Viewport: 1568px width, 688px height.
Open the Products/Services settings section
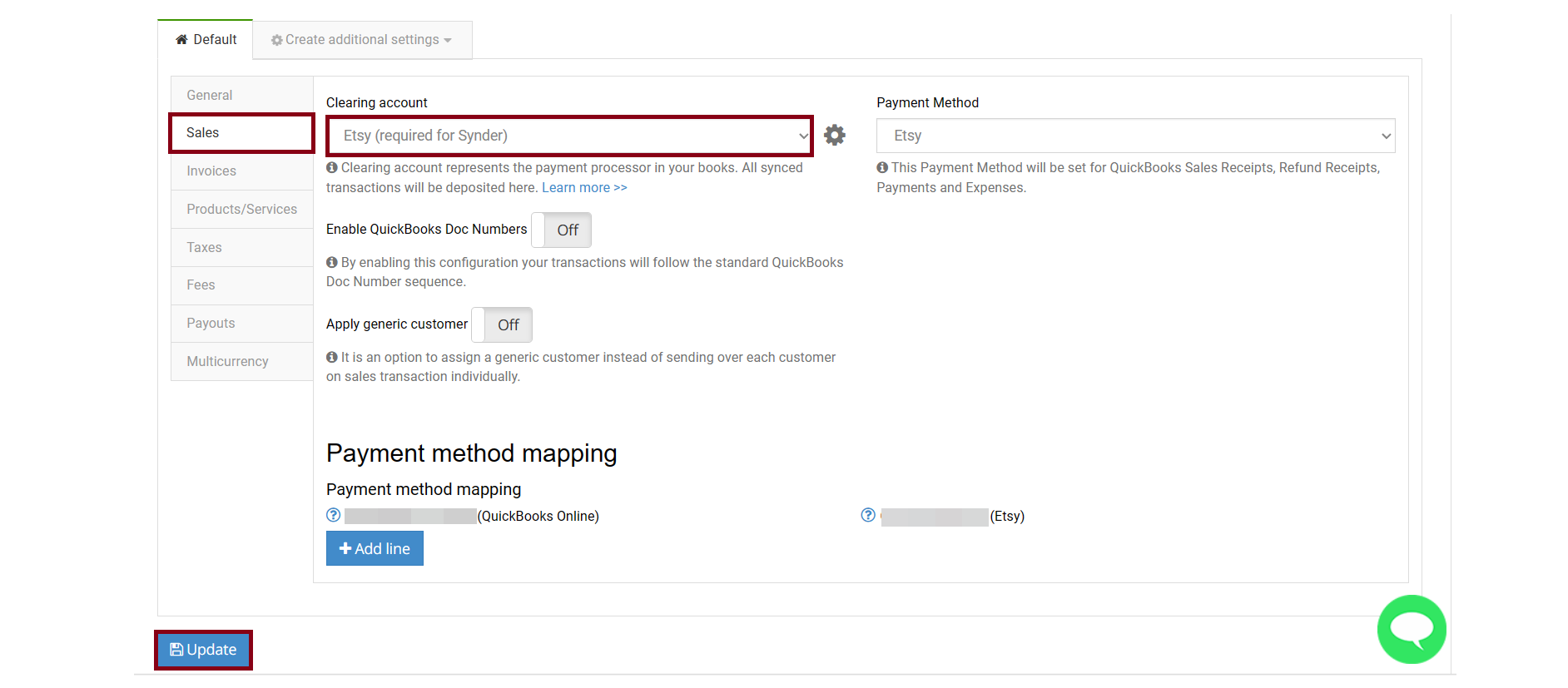242,210
